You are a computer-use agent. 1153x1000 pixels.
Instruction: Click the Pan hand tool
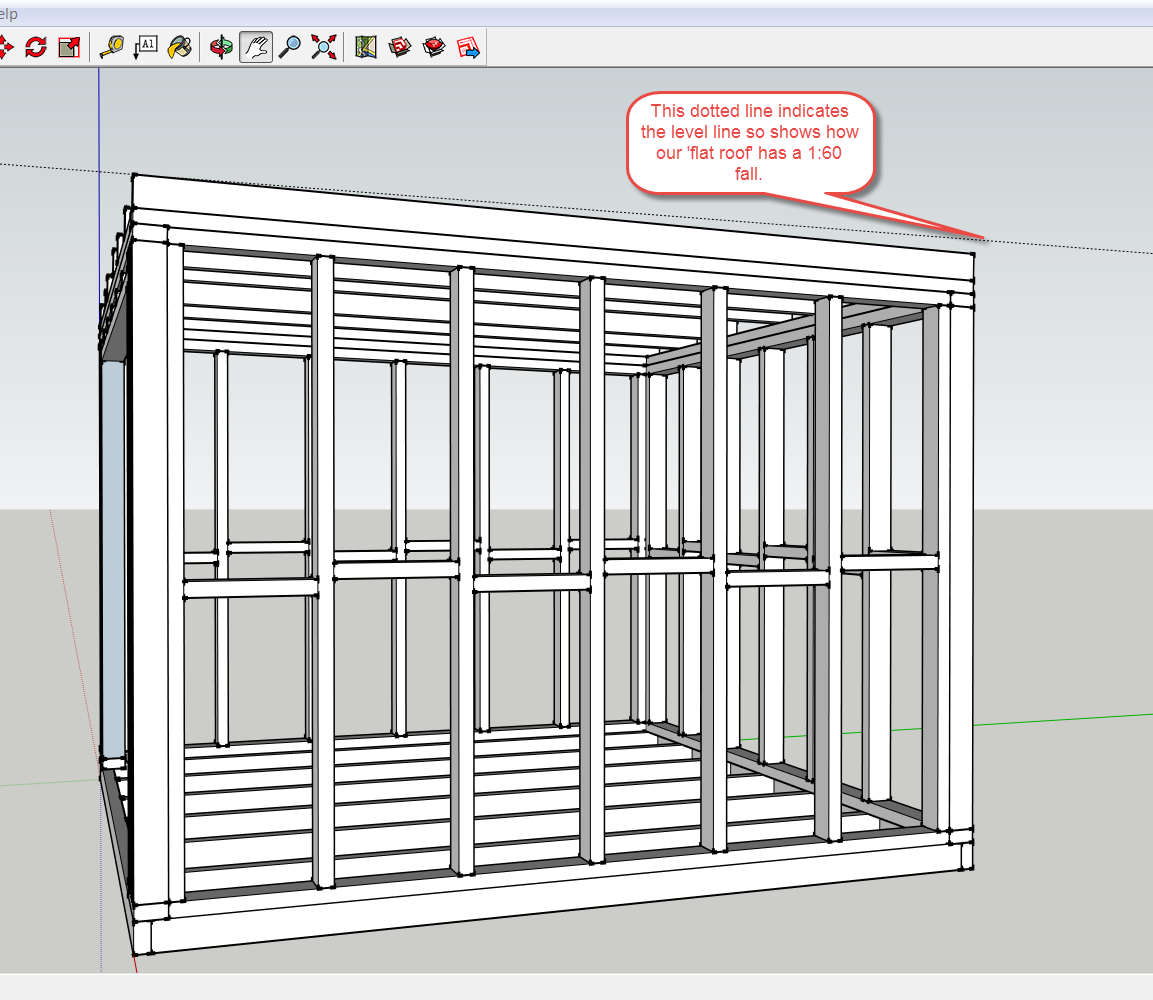256,46
